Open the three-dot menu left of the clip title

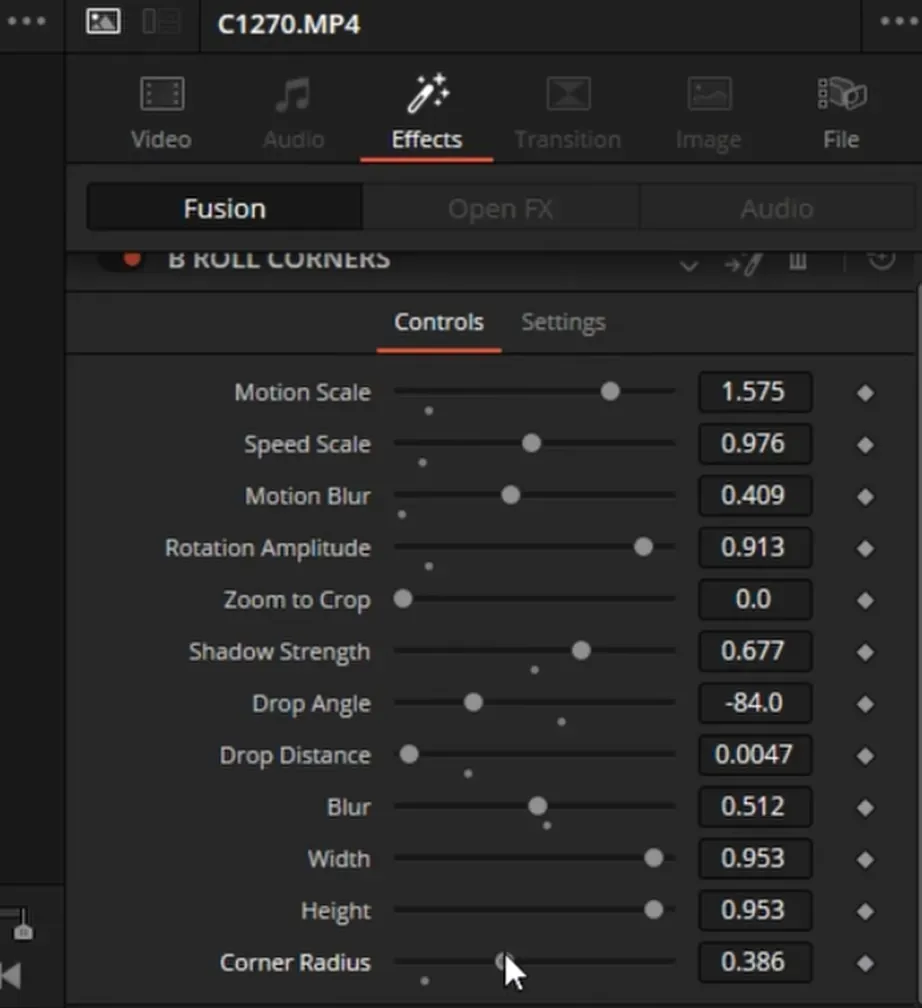[26, 22]
